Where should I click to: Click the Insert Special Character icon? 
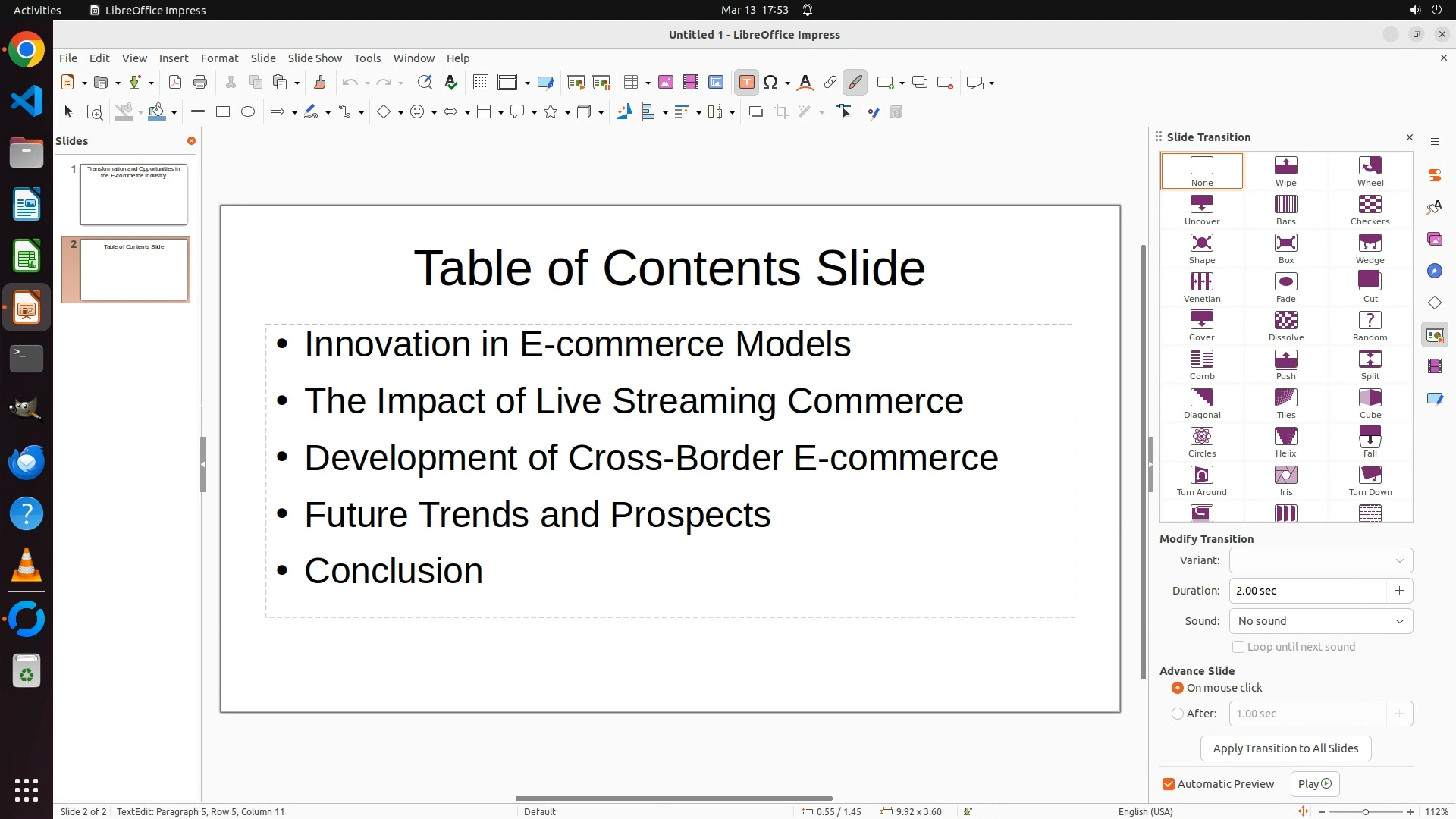[x=770, y=83]
